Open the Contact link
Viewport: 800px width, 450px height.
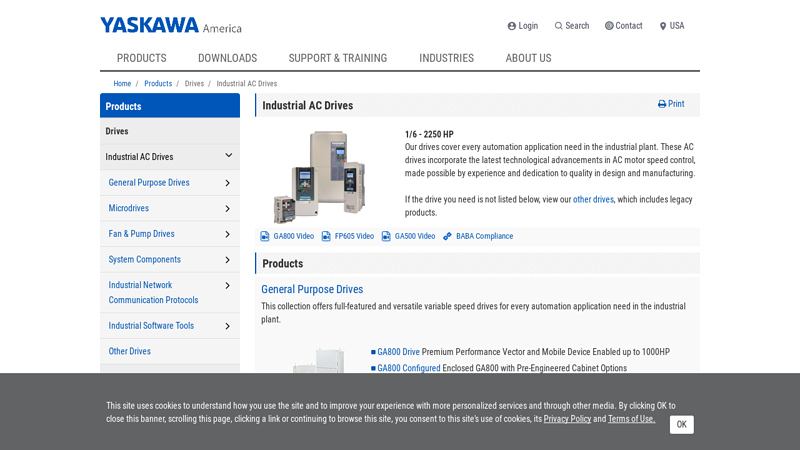629,26
